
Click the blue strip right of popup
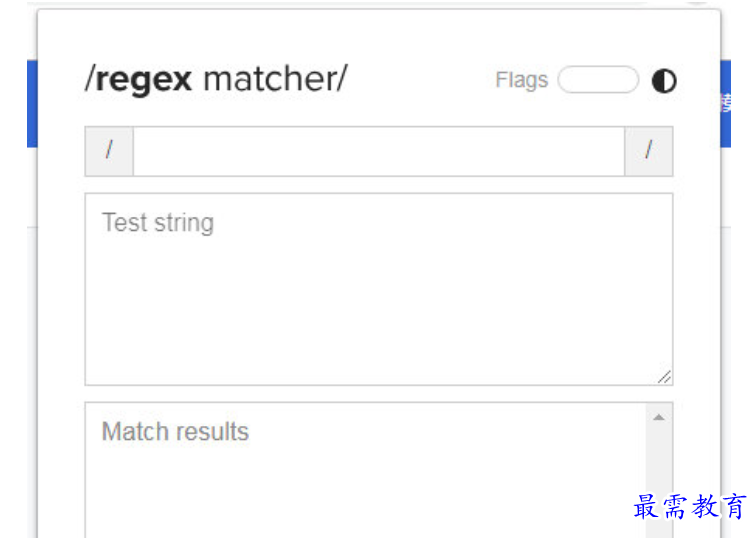point(726,104)
